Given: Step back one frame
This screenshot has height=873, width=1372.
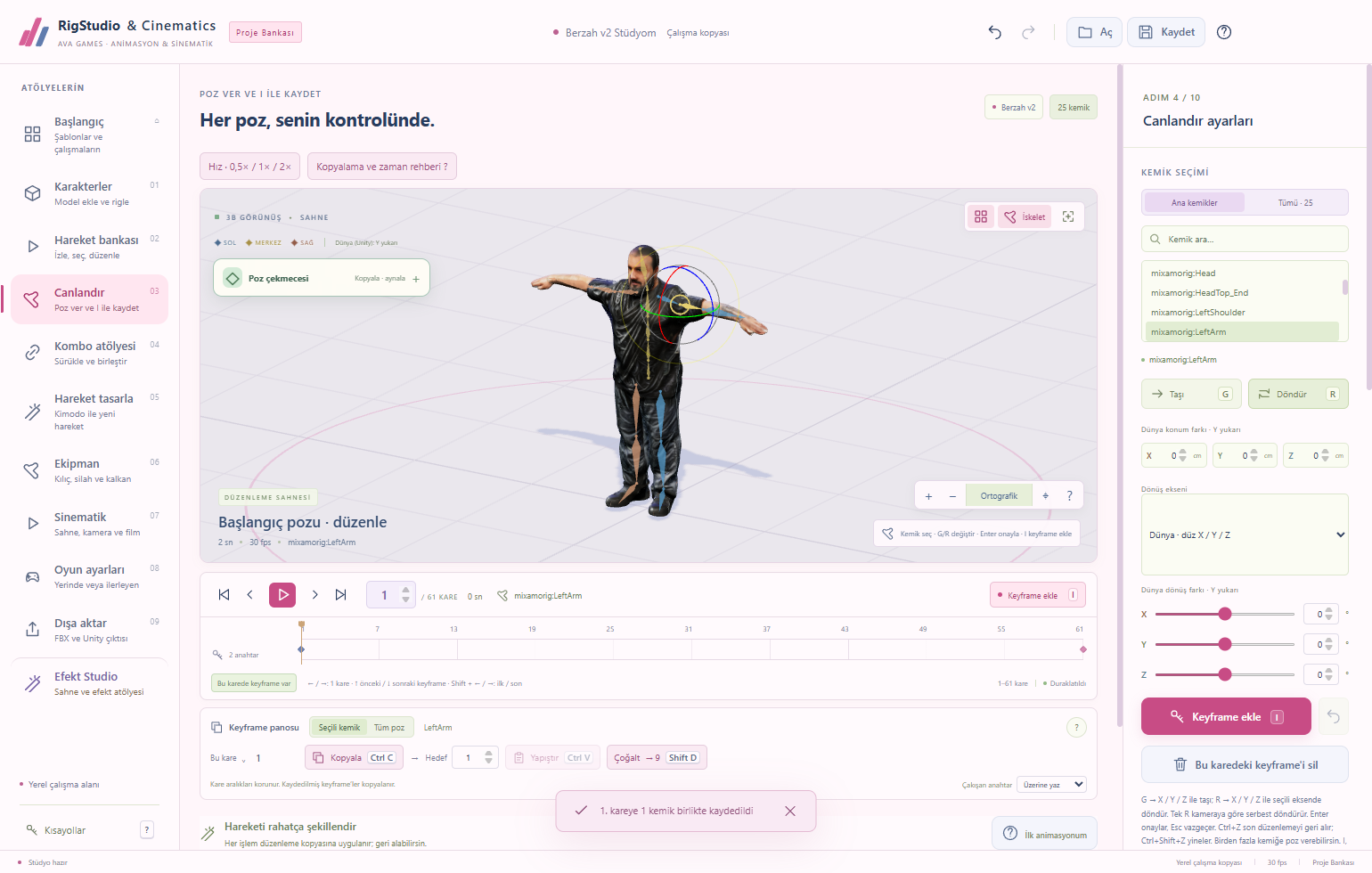Looking at the screenshot, I should (x=250, y=594).
